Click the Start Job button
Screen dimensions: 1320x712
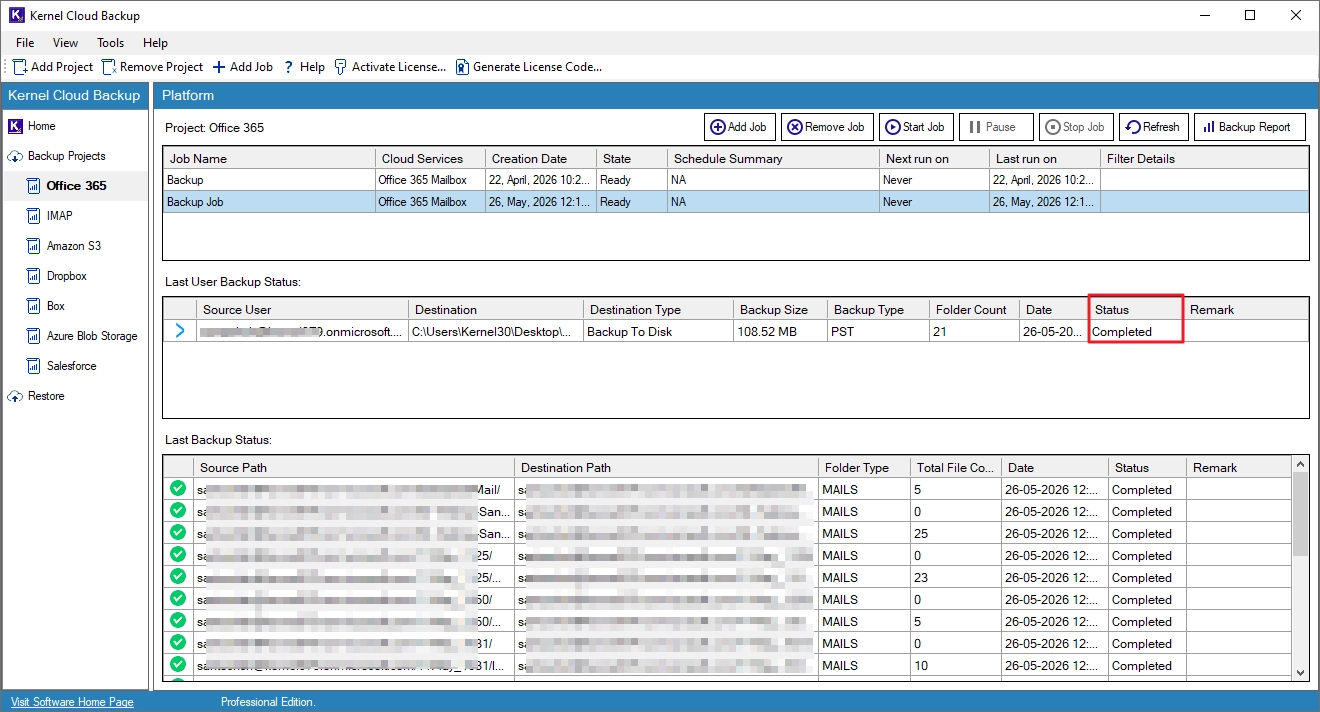pos(915,127)
